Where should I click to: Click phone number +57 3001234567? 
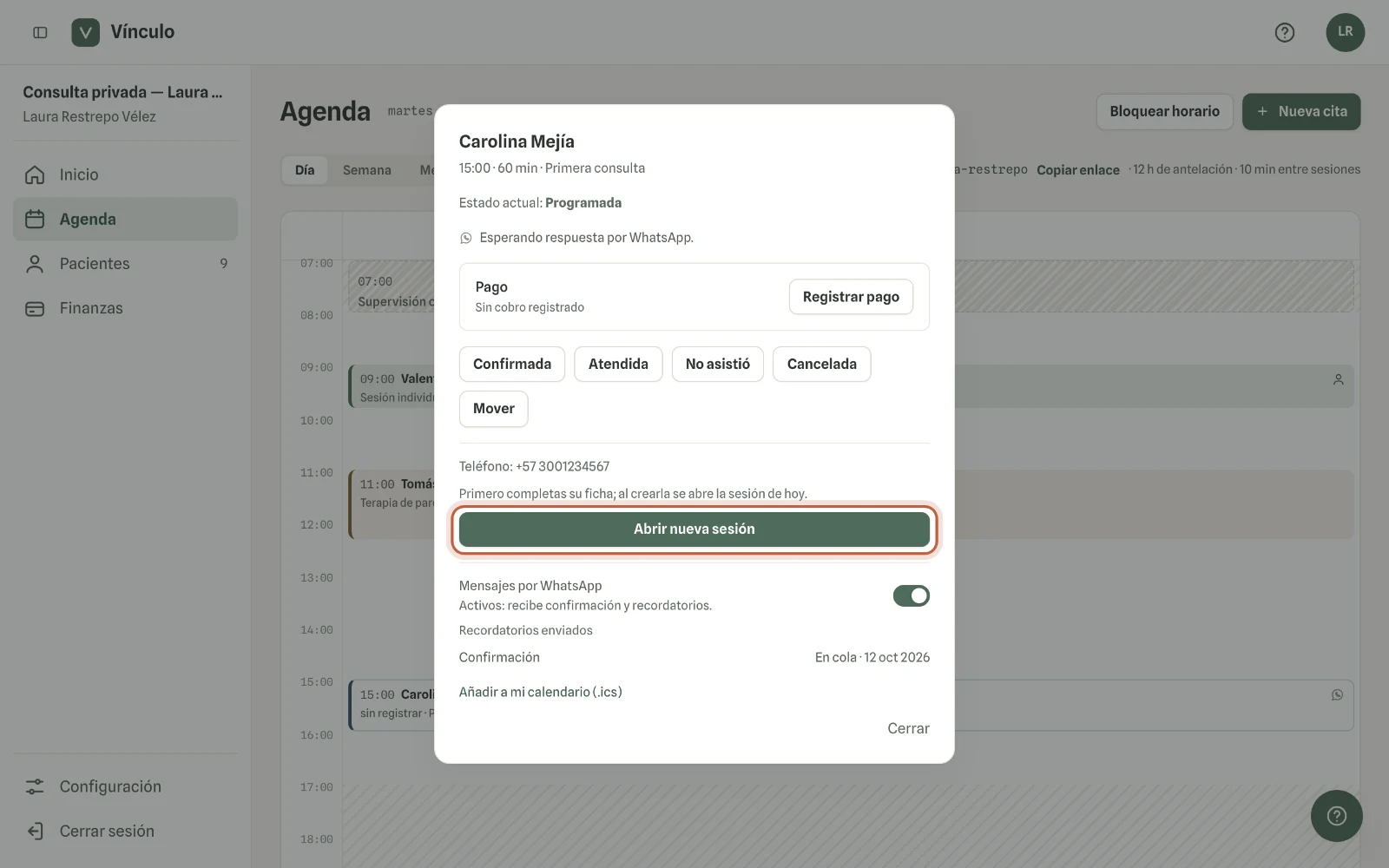563,466
